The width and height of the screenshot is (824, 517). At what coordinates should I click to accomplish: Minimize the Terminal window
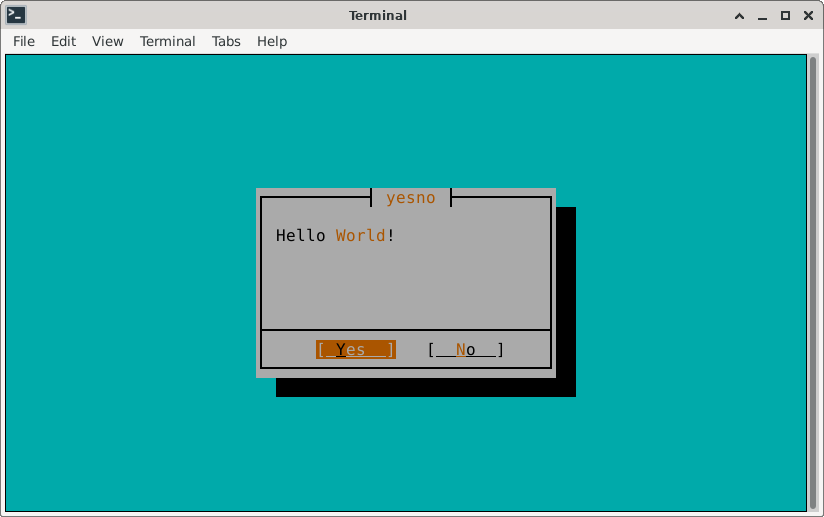click(762, 15)
